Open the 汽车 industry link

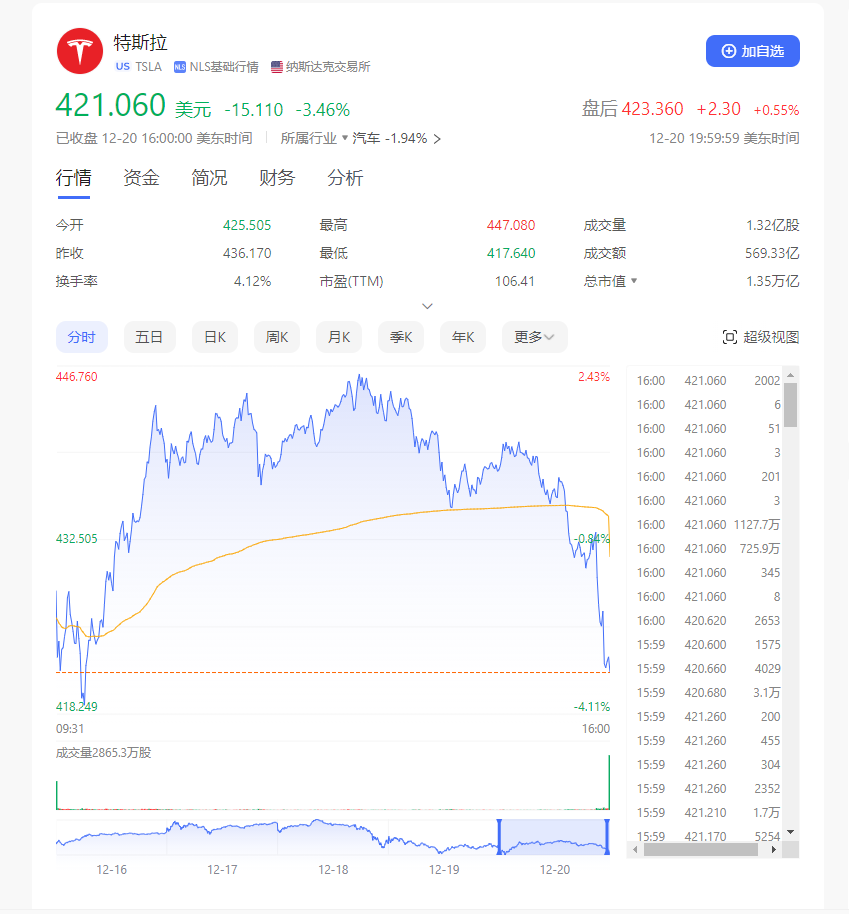point(390,138)
